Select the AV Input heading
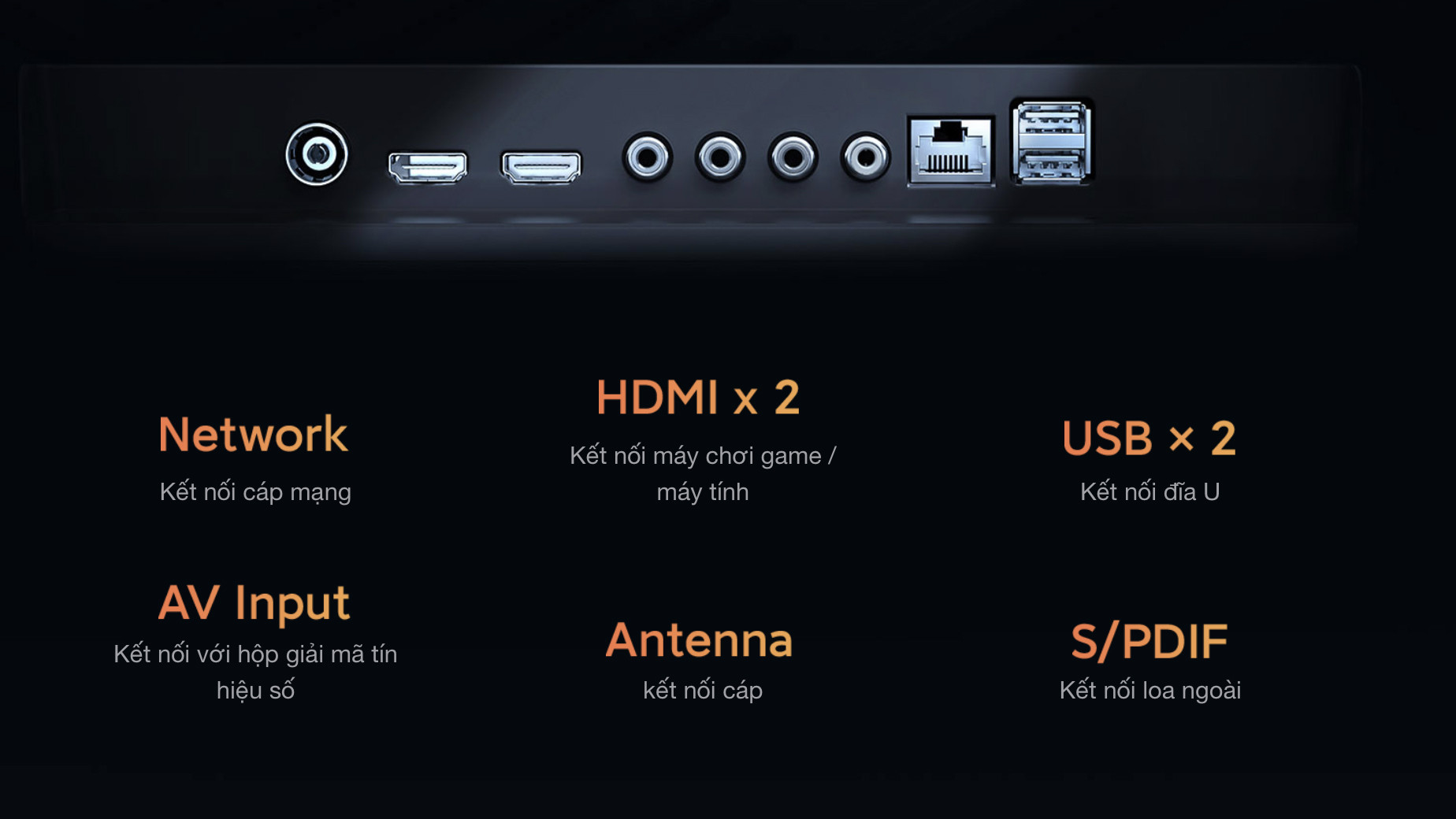The height and width of the screenshot is (819, 1456). [254, 603]
